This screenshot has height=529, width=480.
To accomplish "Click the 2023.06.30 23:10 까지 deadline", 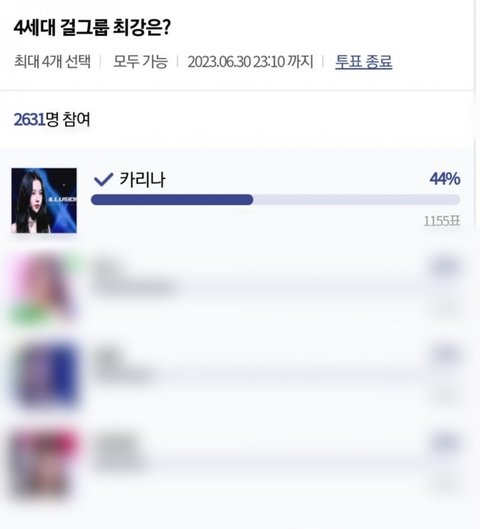I will [250, 62].
